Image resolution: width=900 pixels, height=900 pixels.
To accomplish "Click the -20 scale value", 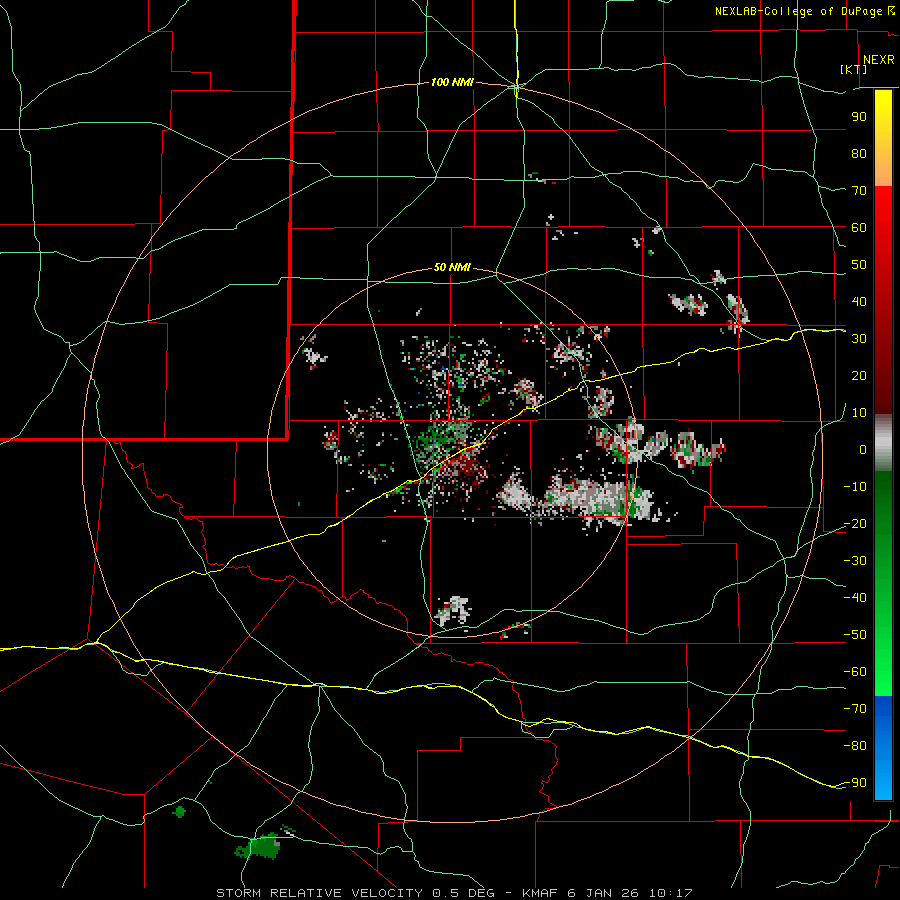I will (855, 524).
